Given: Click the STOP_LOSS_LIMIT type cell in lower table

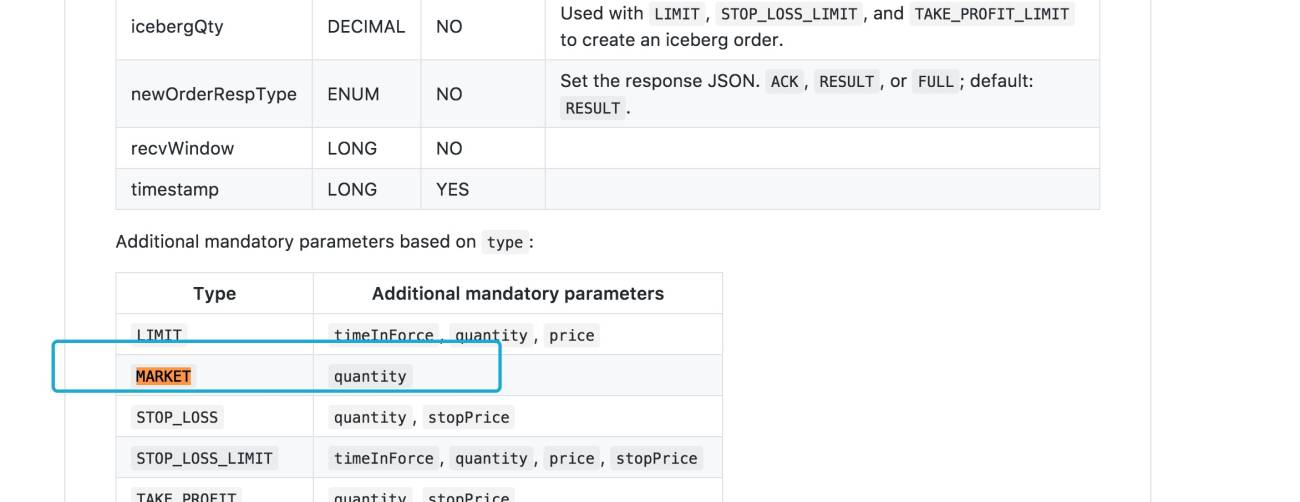Looking at the screenshot, I should [x=214, y=458].
